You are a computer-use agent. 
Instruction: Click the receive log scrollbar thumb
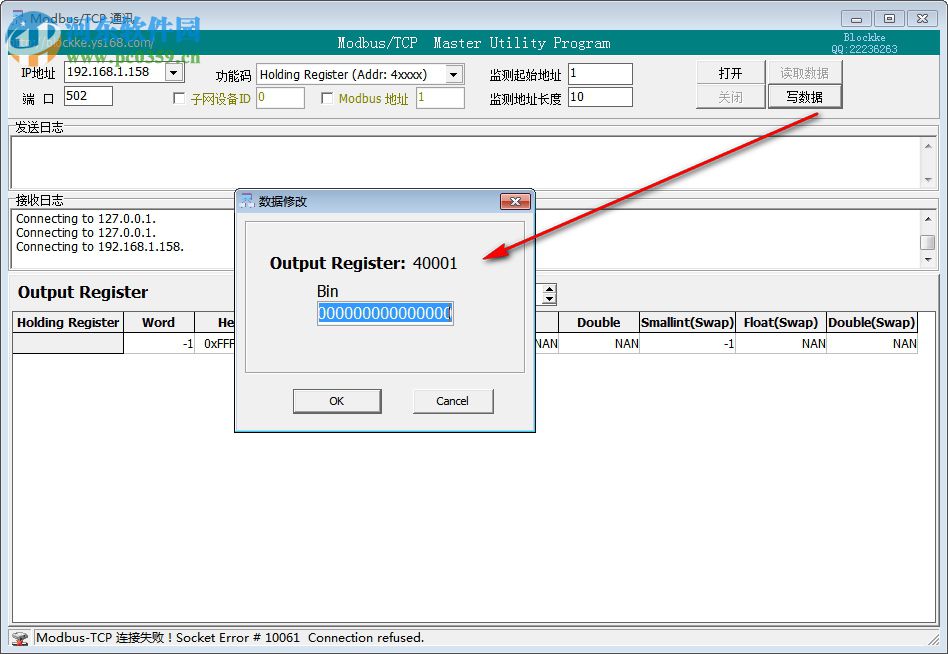[928, 242]
